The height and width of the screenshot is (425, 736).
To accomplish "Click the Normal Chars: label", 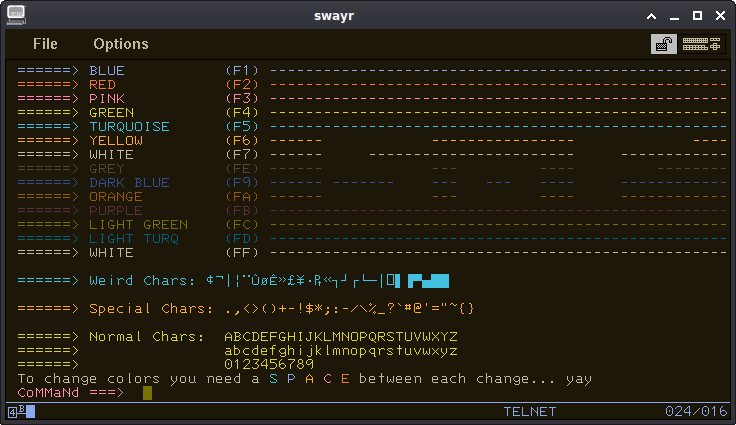I will pos(147,337).
